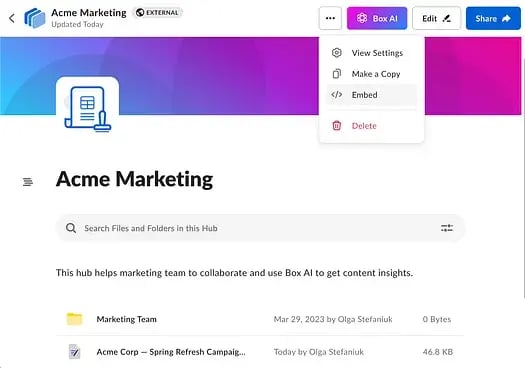Image resolution: width=525 pixels, height=368 pixels.
Task: Click 'Mar 29, 2023 by Olga Stefaniuk'
Action: pyautogui.click(x=333, y=319)
